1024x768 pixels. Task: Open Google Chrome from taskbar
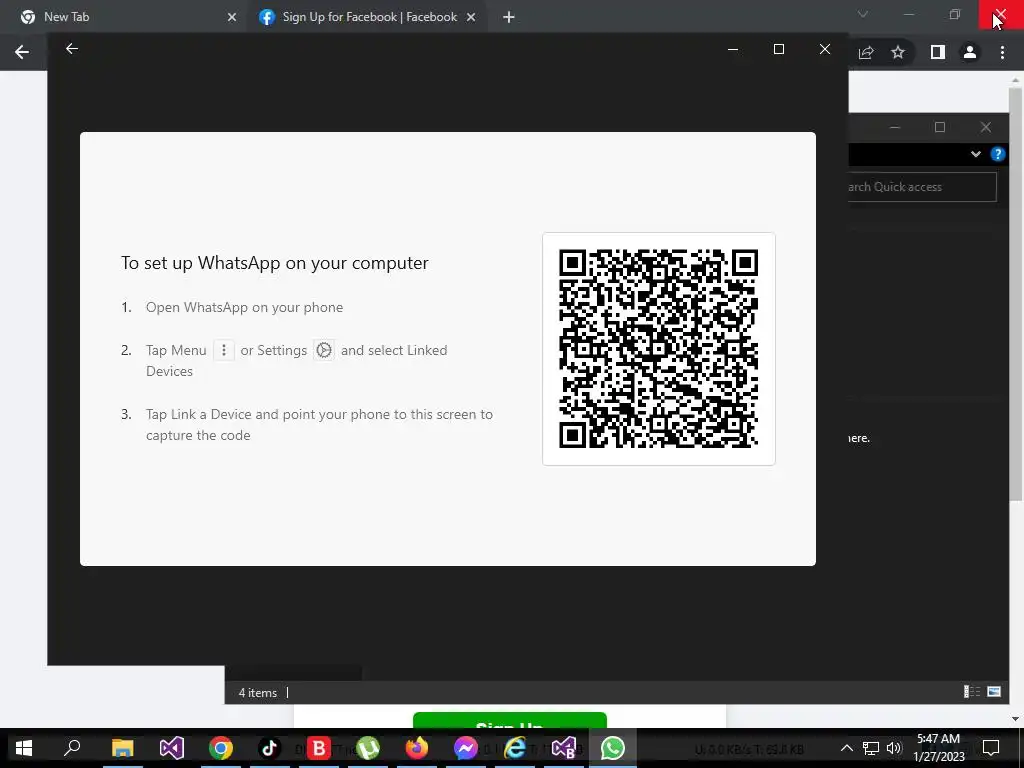pos(221,748)
